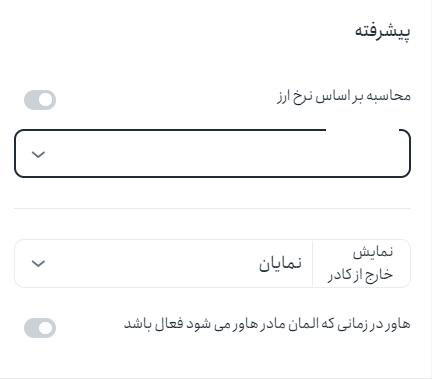This screenshot has width=446, height=380.
Task: Click the خارج از کادر line of label
Action: [x=360, y=275]
